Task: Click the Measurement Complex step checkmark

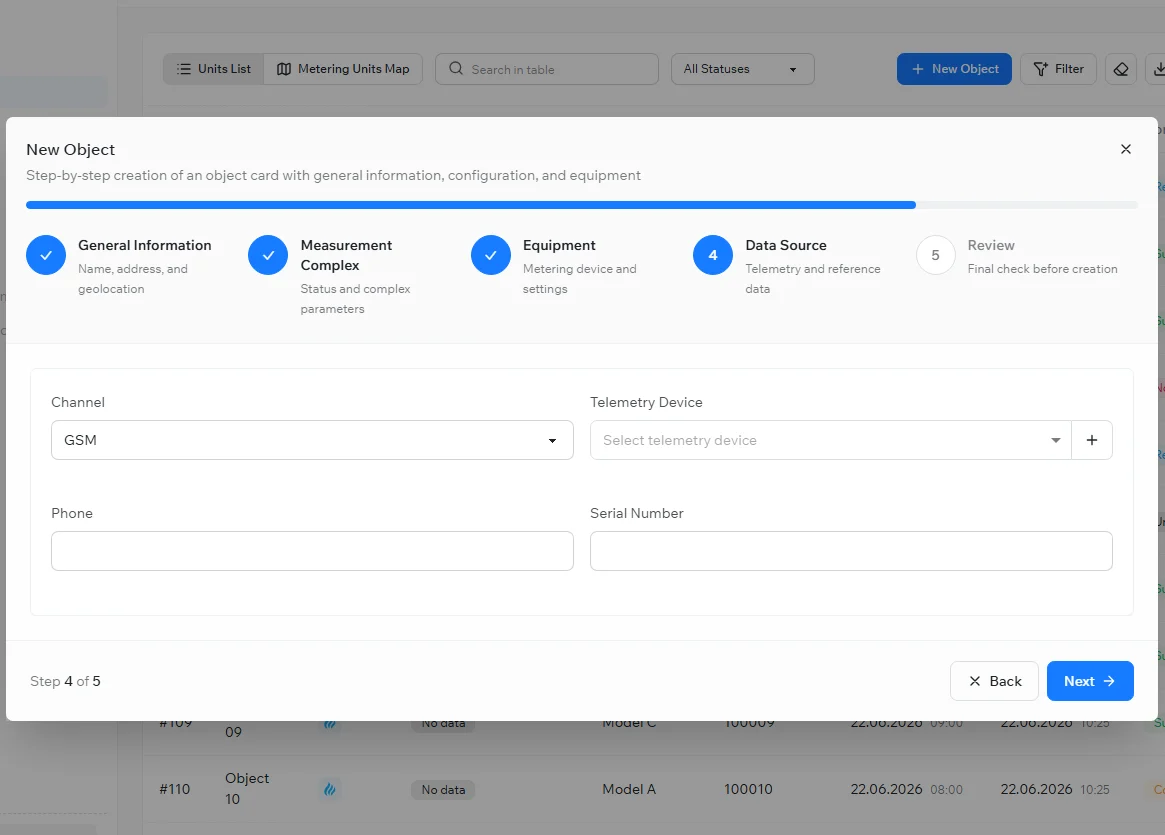Action: pos(268,255)
